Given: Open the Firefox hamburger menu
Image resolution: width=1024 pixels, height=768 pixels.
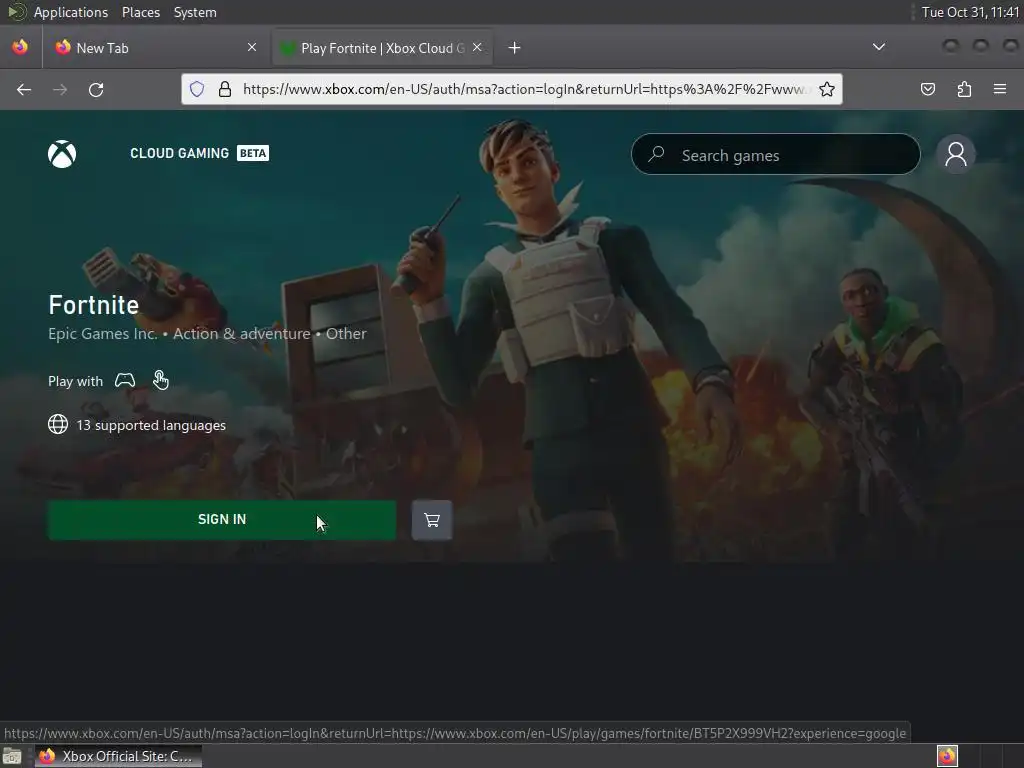Looking at the screenshot, I should tap(1000, 89).
